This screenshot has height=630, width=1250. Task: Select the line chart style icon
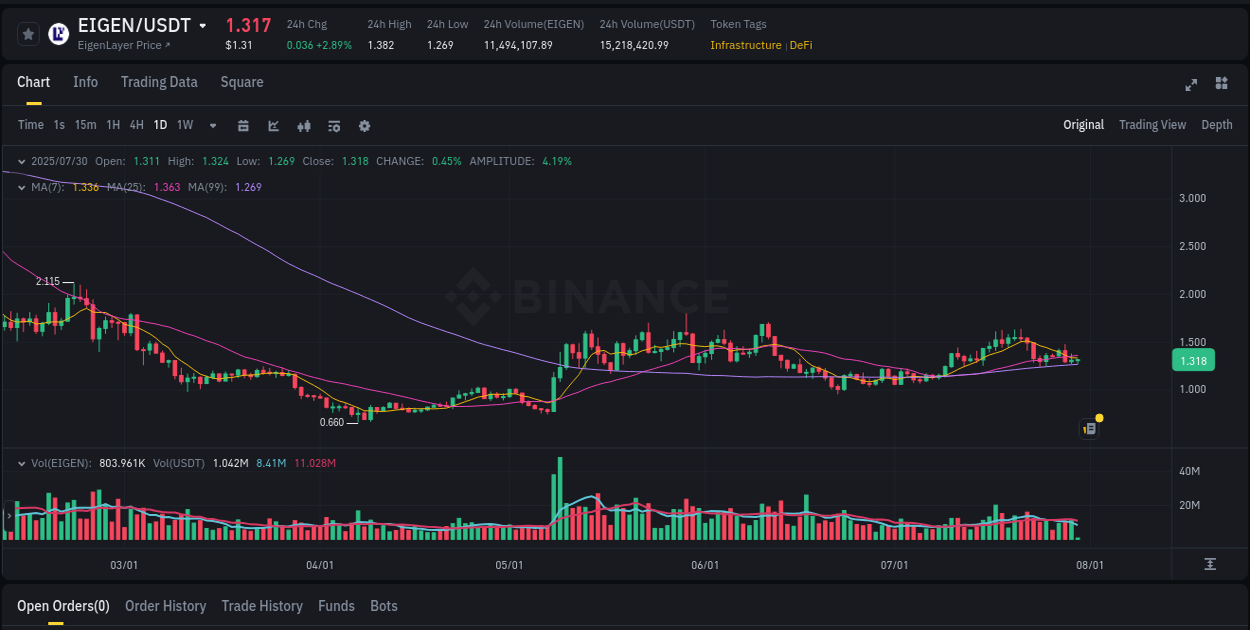click(272, 126)
